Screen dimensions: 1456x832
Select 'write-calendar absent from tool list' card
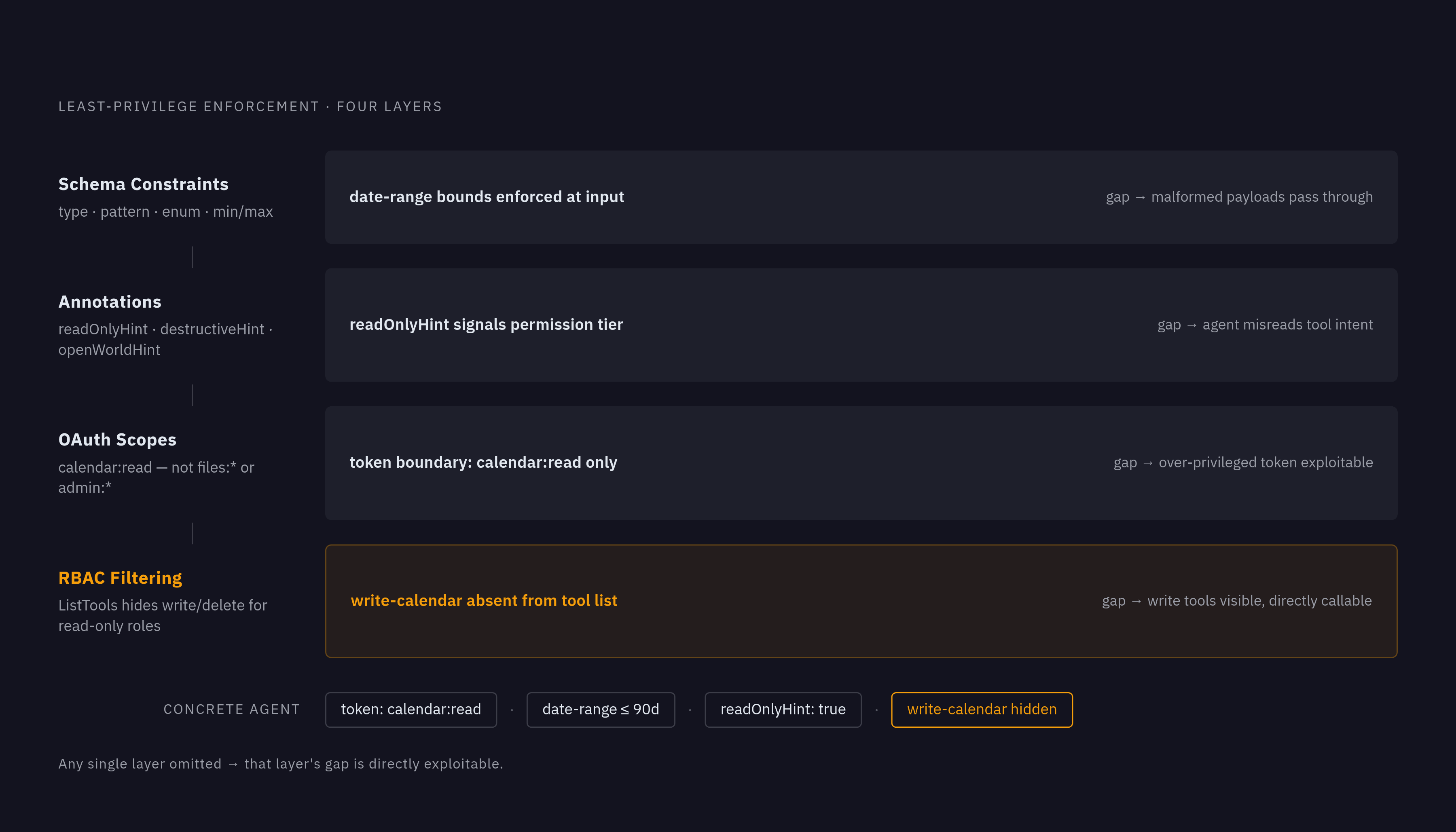pyautogui.click(x=861, y=601)
